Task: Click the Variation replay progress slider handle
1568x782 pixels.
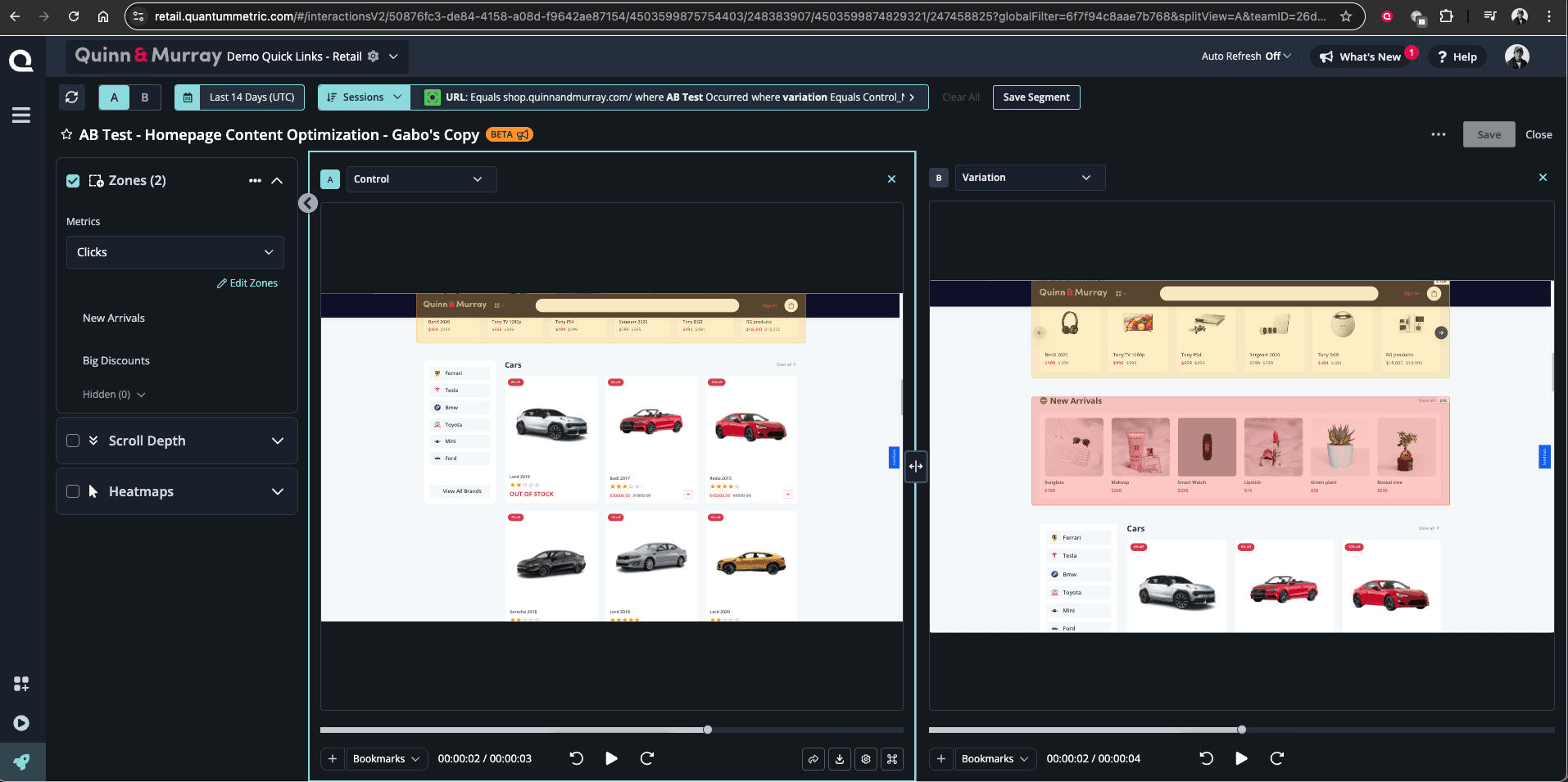Action: point(1242,730)
